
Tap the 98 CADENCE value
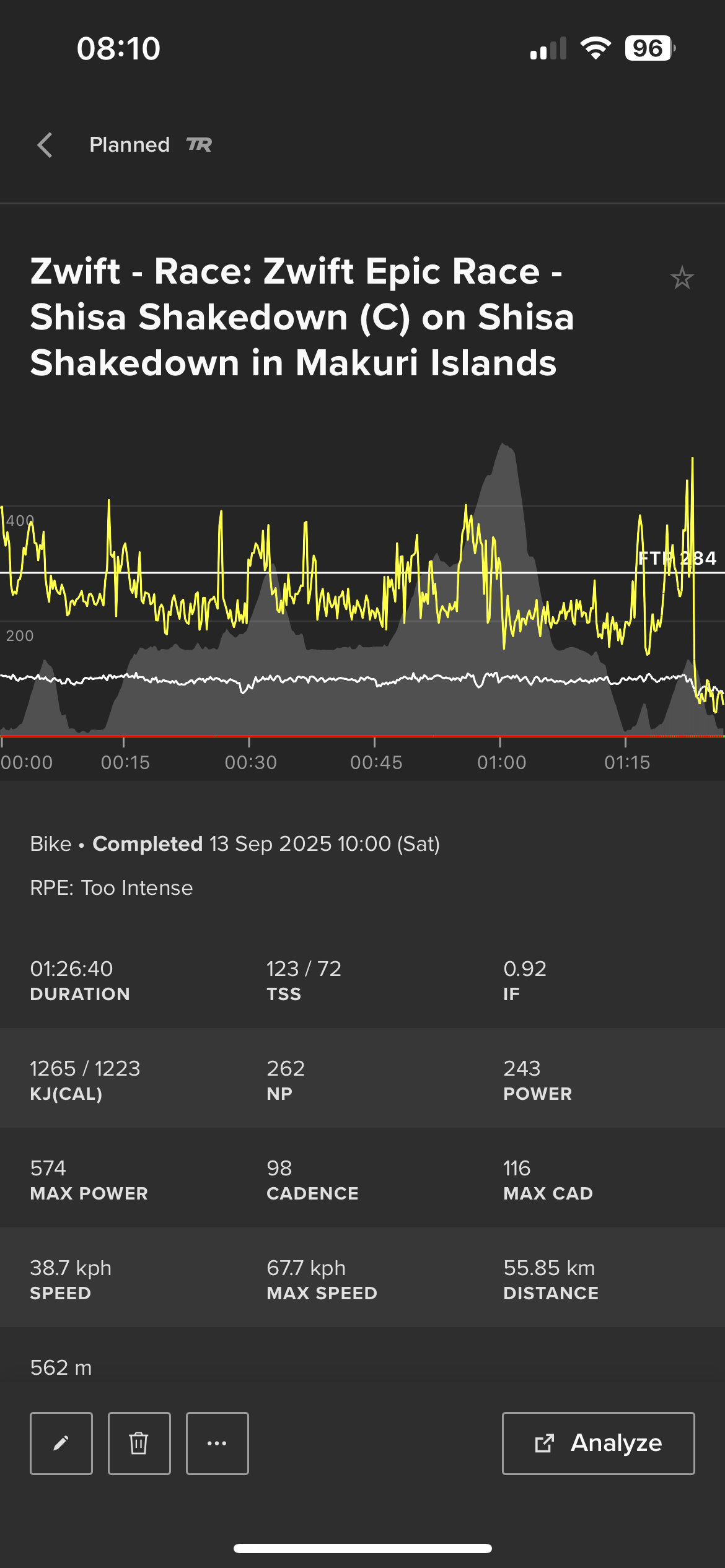pos(279,1168)
